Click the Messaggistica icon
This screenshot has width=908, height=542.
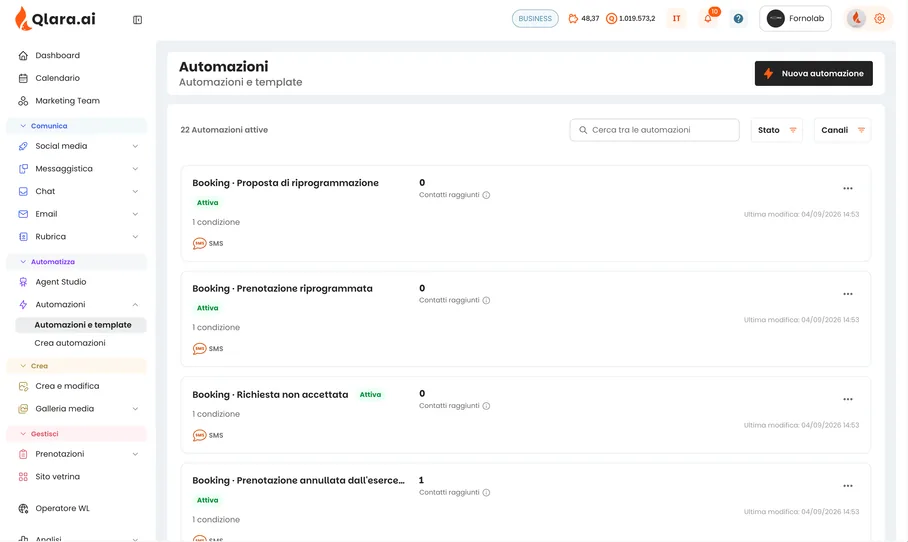[x=23, y=169]
